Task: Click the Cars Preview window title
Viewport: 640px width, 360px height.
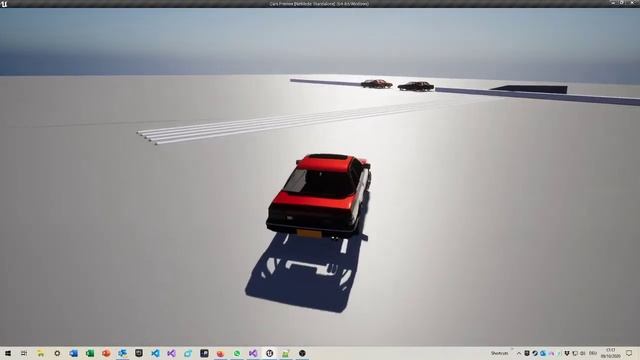Action: click(x=319, y=4)
